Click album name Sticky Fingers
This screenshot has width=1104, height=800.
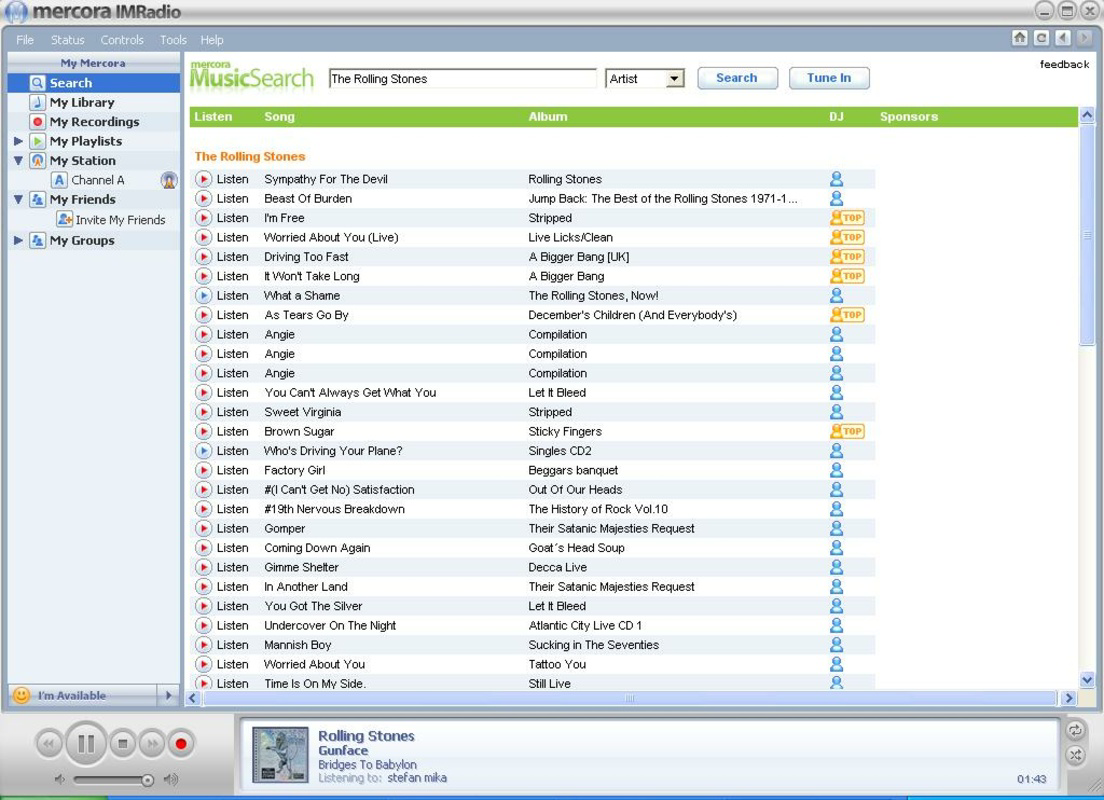click(x=565, y=431)
